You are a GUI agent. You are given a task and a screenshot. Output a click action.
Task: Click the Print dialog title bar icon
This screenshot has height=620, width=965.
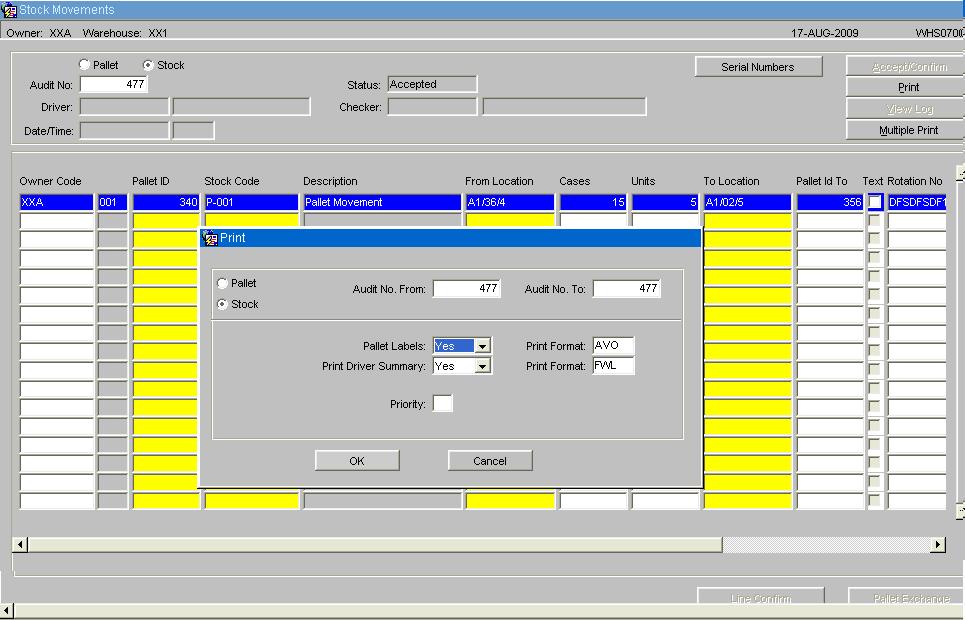click(x=210, y=238)
